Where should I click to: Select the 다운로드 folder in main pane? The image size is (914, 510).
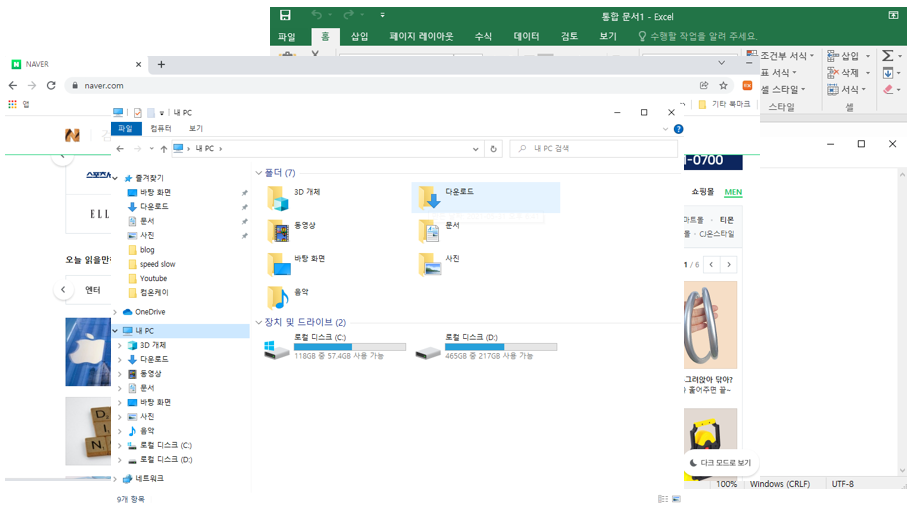coord(486,197)
